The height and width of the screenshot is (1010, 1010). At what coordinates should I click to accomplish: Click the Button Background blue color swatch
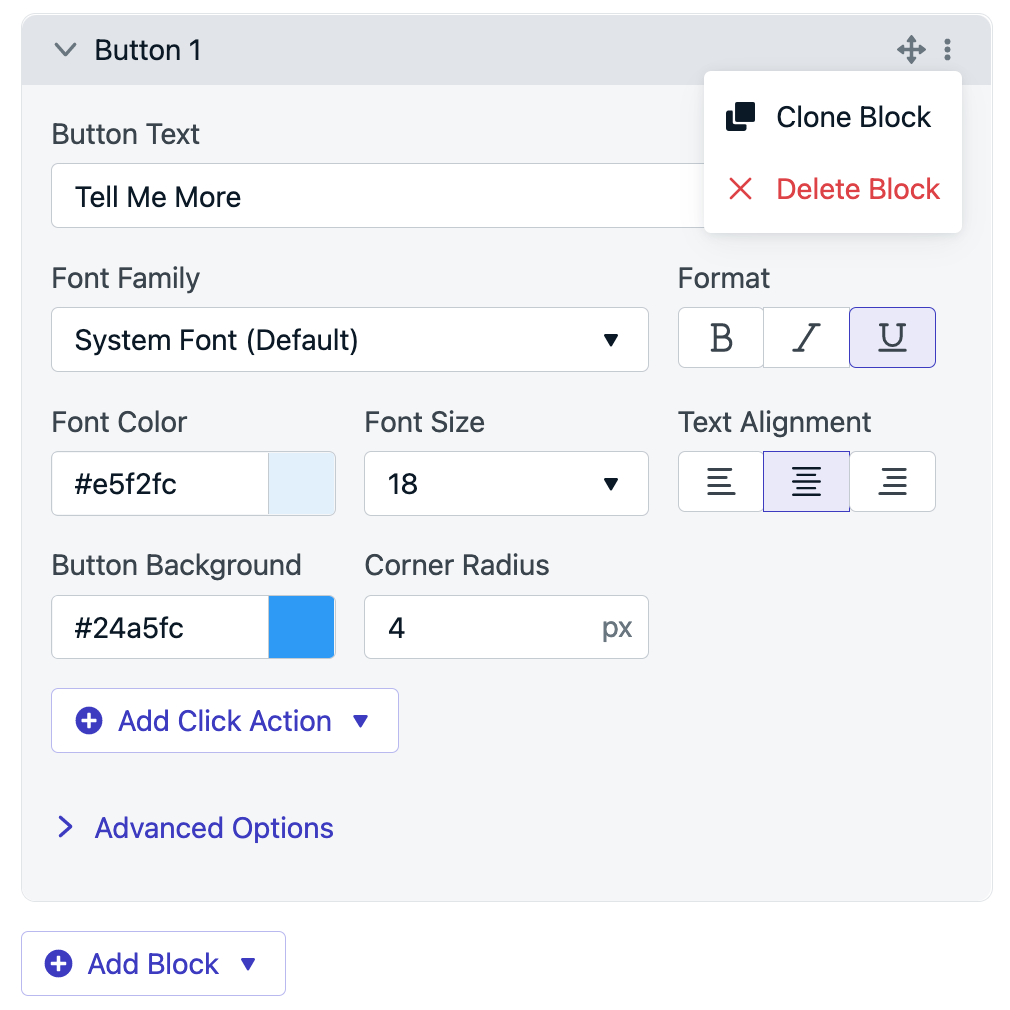click(301, 627)
